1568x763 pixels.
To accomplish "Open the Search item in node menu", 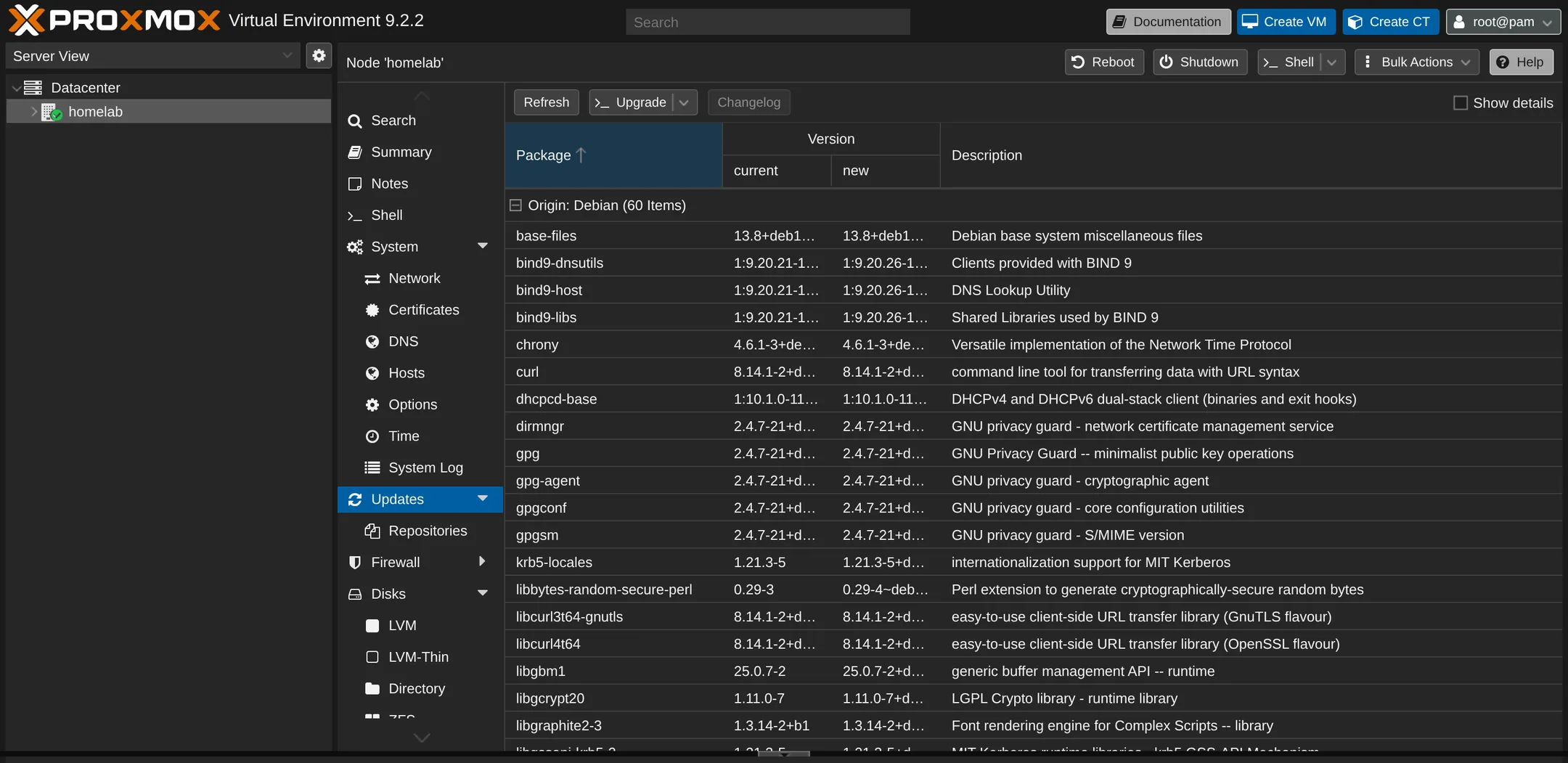I will [420, 121].
